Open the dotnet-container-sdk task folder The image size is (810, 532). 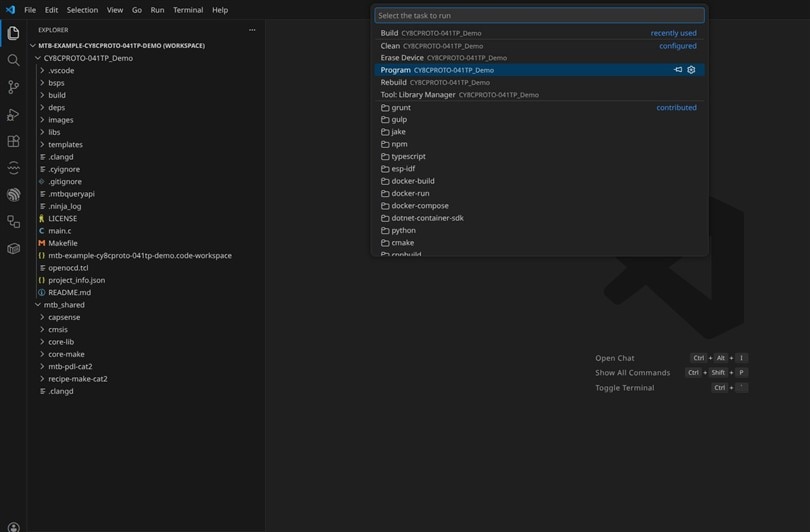[x=539, y=218]
